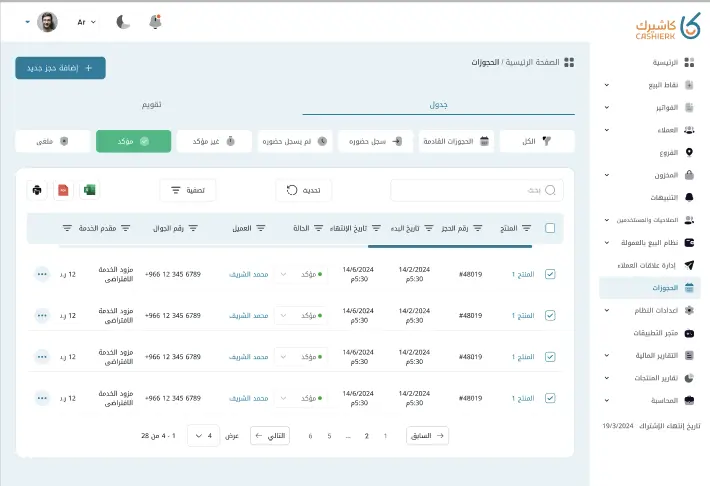Open customer محمد الشريف in the first row

[249, 274]
